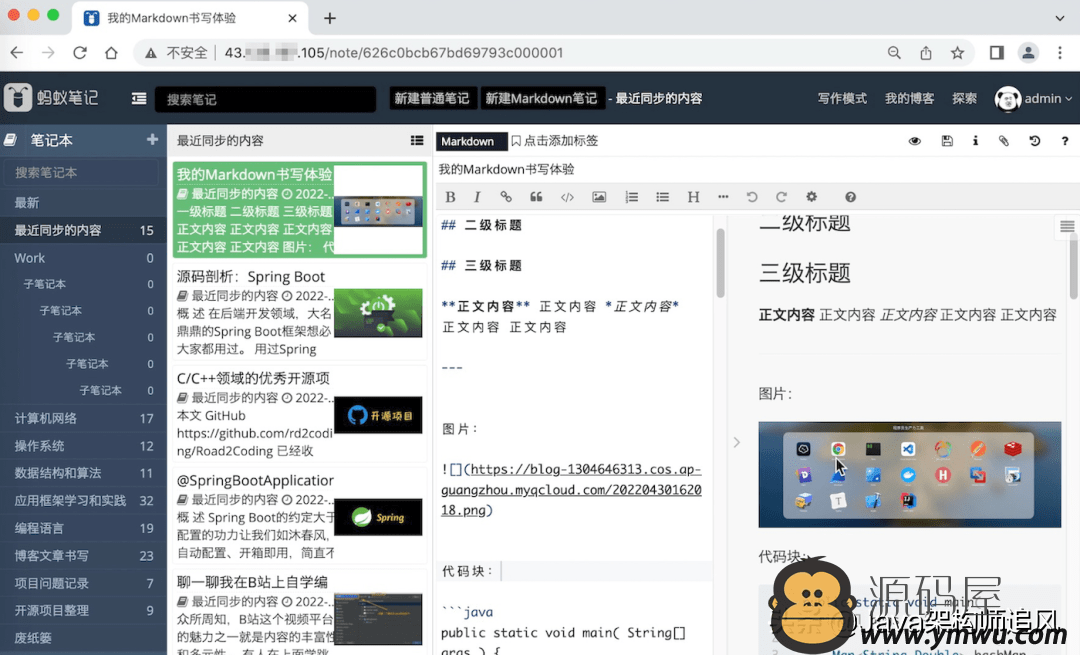The height and width of the screenshot is (655, 1080).
Task: Click 点击添加标签 to add a tag
Action: pos(554,141)
